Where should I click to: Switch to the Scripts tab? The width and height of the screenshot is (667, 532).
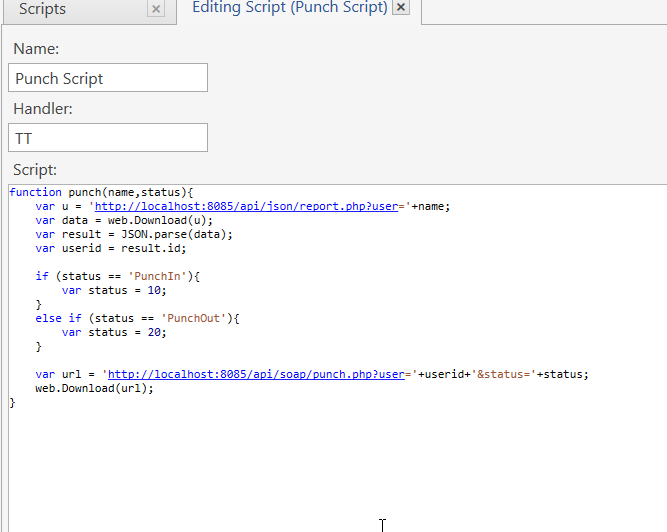[x=42, y=9]
